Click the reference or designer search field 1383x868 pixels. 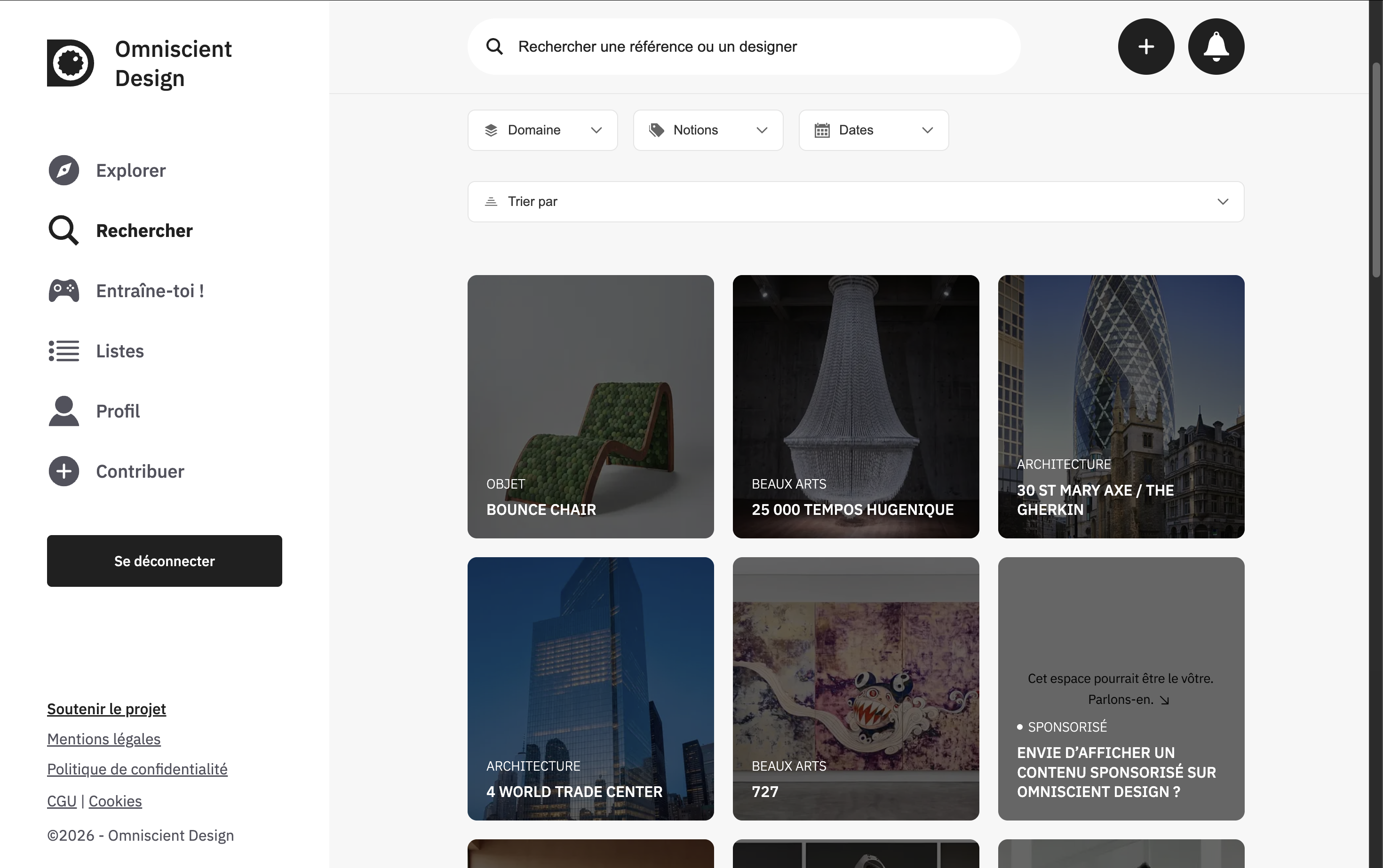(x=744, y=47)
